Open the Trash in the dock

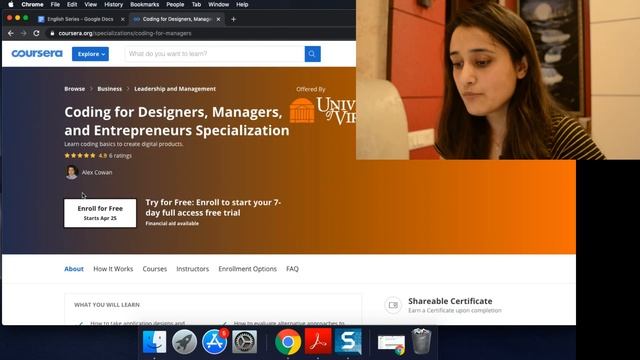421,341
